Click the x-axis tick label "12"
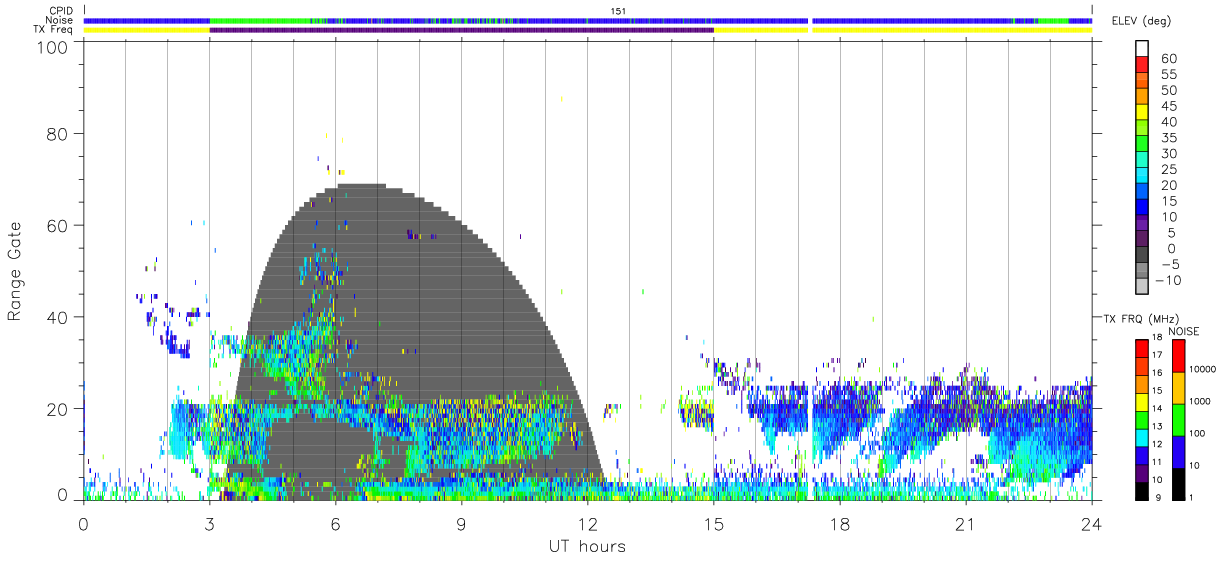This screenshot has height=567, width=1228. (587, 523)
